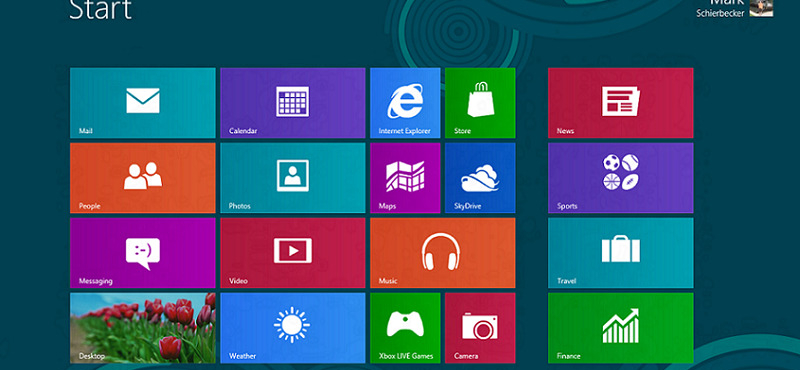Viewport: 800px width, 370px height.
Task: Open the Music headphones tile
Action: [x=443, y=253]
